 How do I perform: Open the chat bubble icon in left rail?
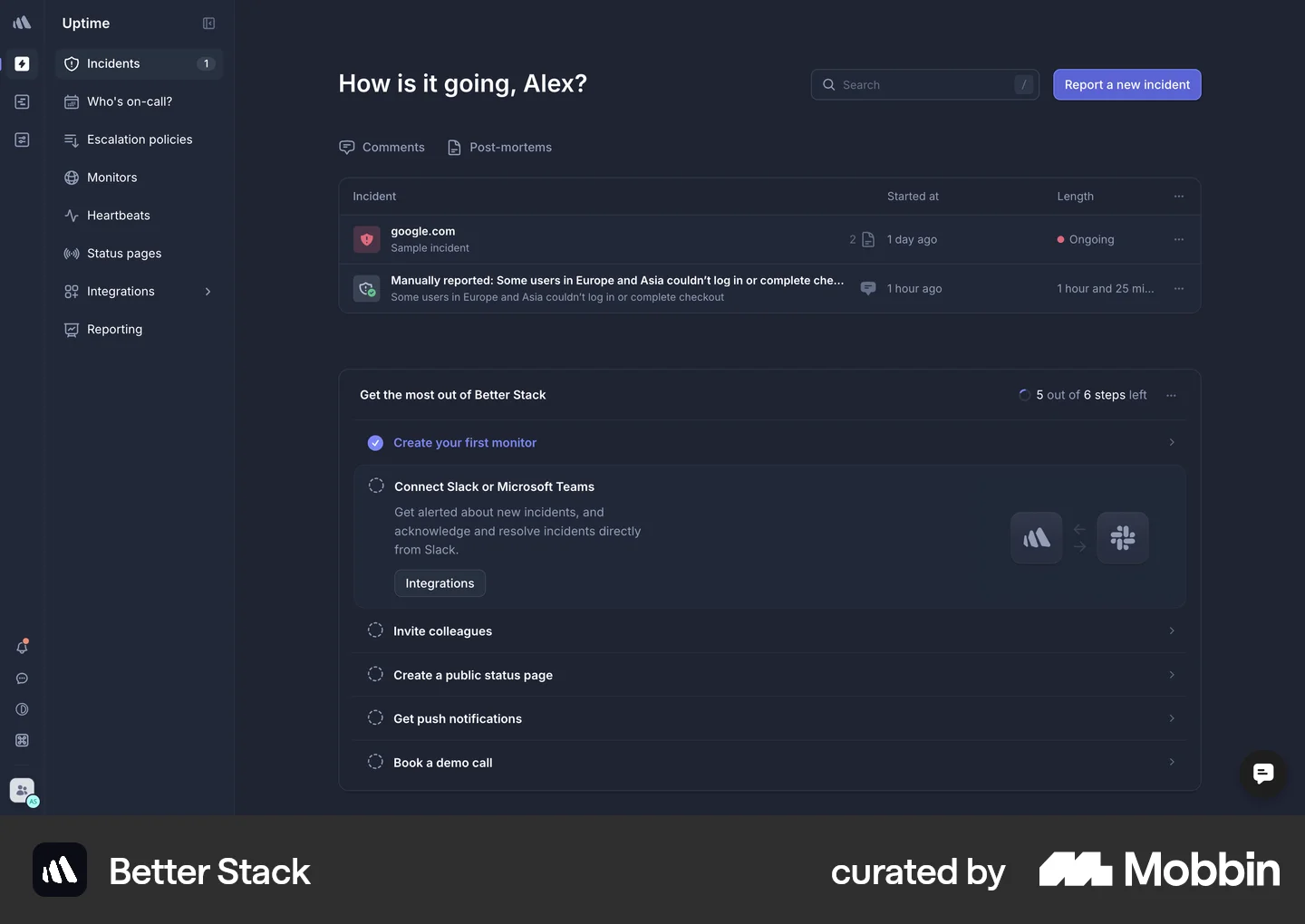[22, 679]
